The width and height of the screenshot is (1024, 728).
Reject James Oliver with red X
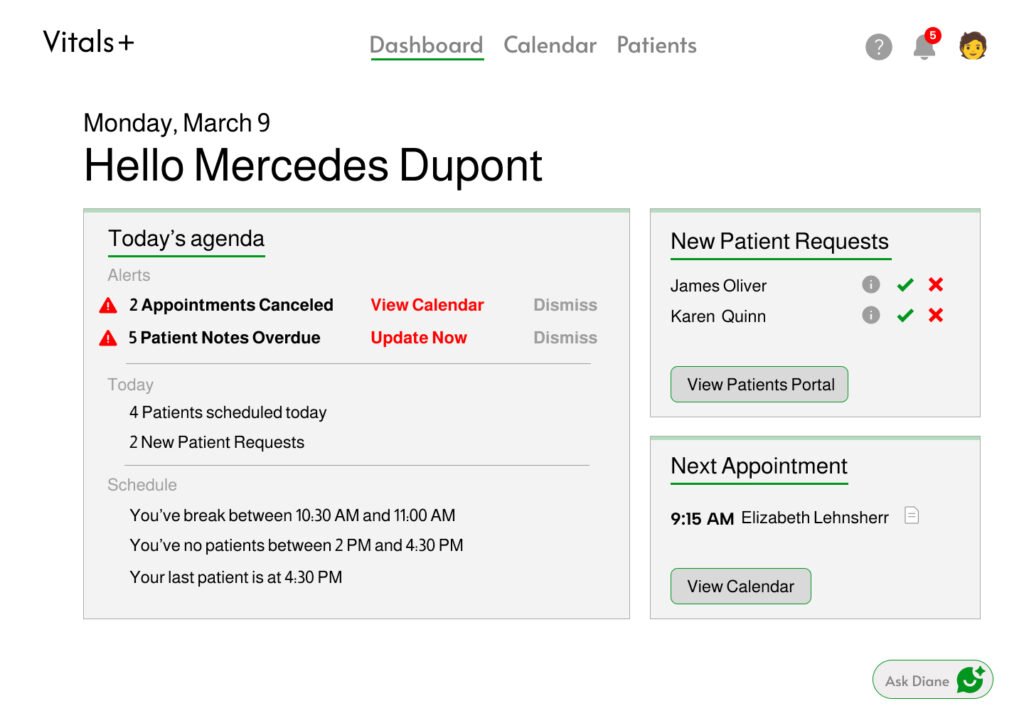coord(936,285)
